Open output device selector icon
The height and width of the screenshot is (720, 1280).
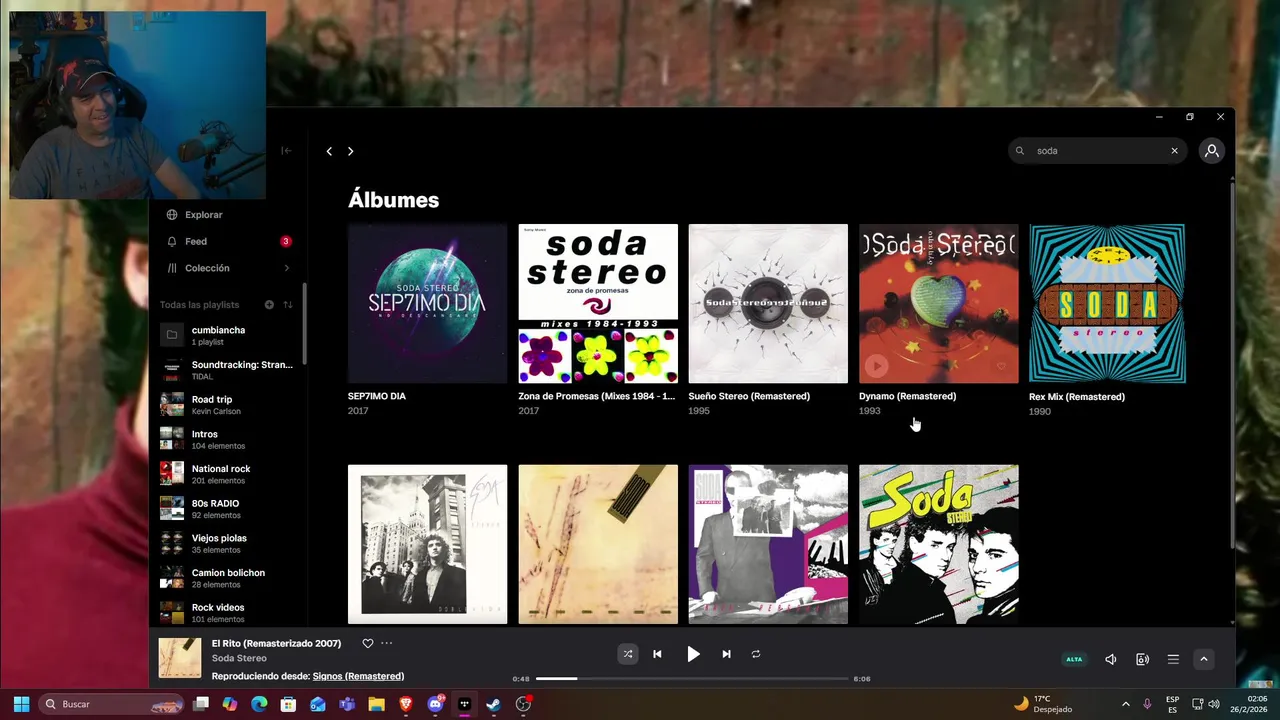1142,659
